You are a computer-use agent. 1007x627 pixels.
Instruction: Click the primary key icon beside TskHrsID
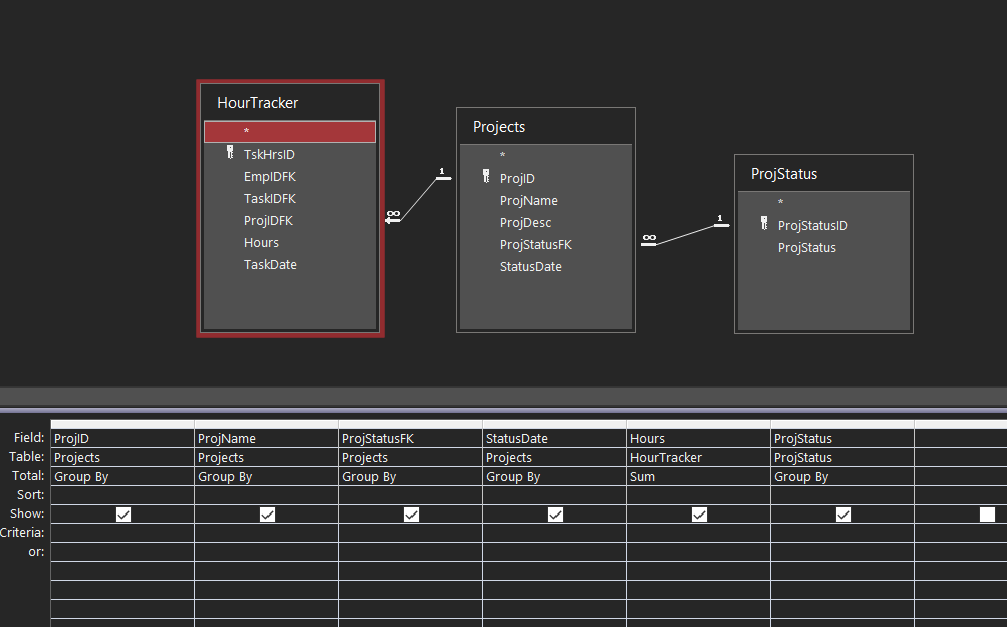230,152
